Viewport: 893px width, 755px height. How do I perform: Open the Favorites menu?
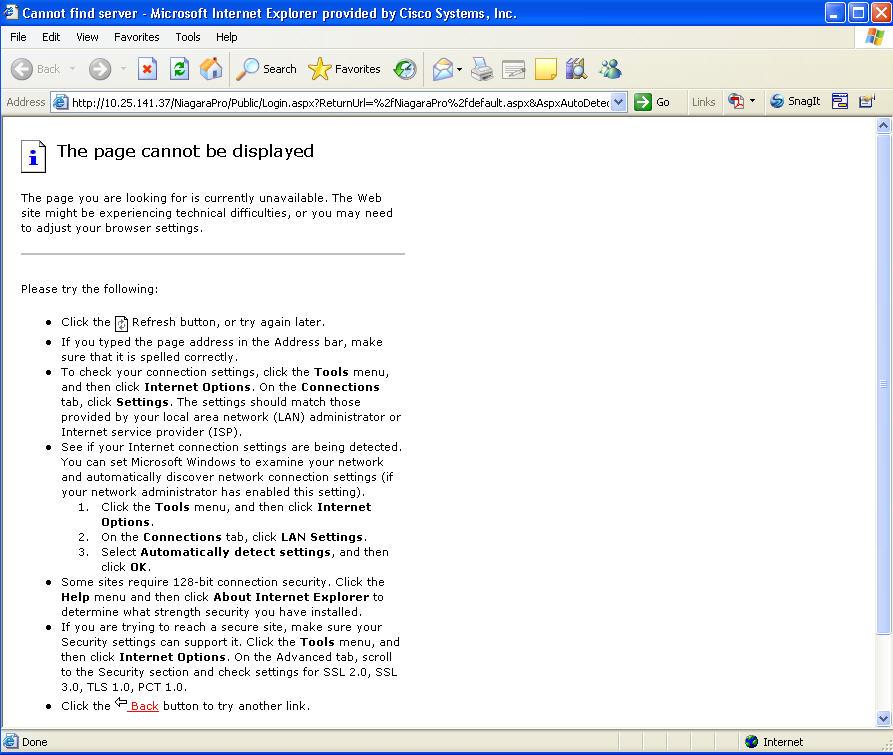tap(137, 37)
